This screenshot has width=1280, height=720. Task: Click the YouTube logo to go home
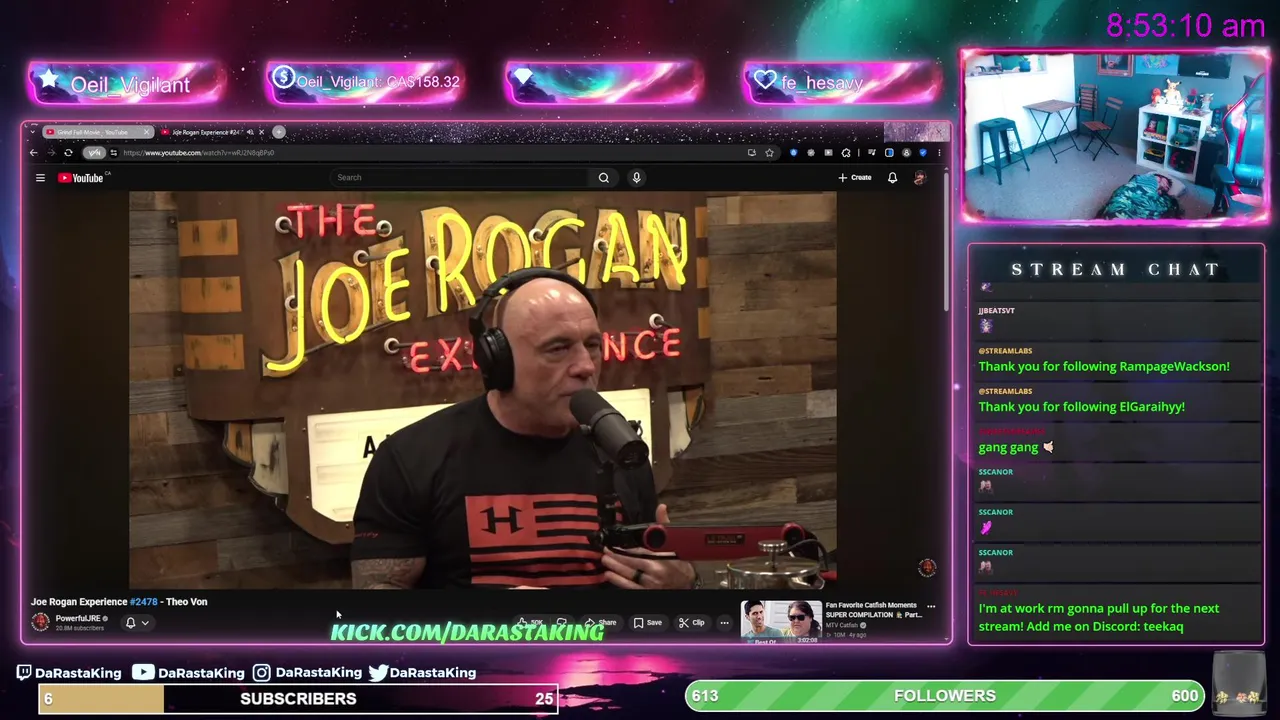pos(81,178)
